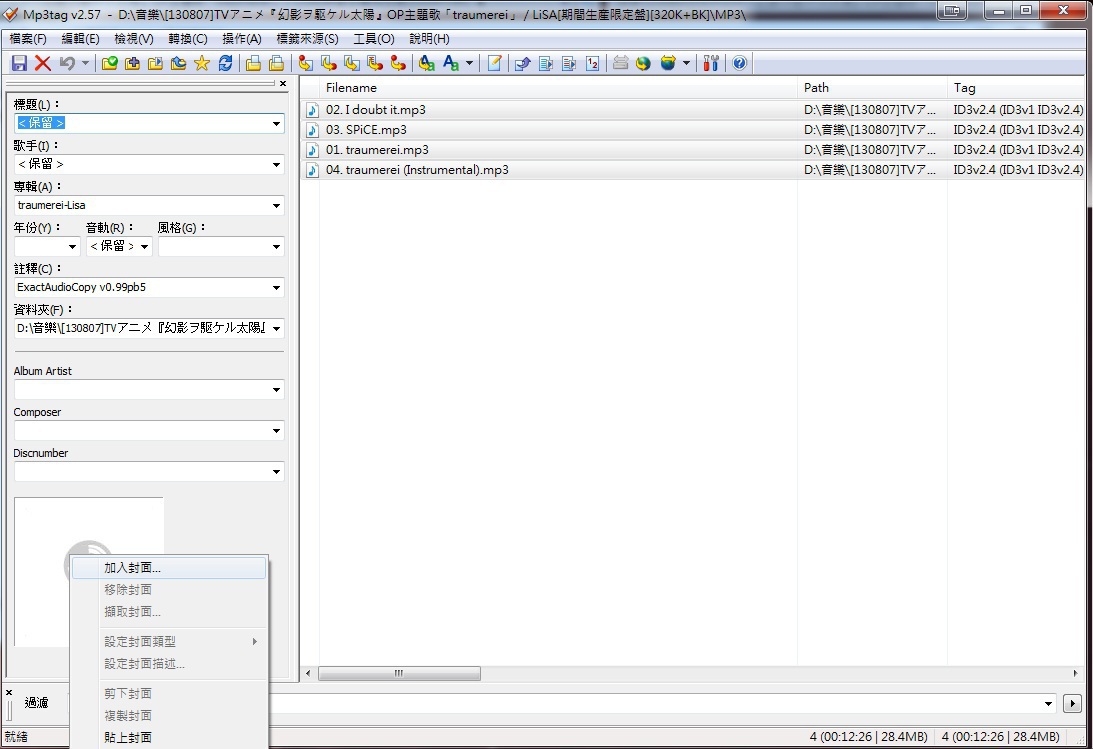Open the 工具(O) menu
1093x749 pixels.
coord(374,39)
